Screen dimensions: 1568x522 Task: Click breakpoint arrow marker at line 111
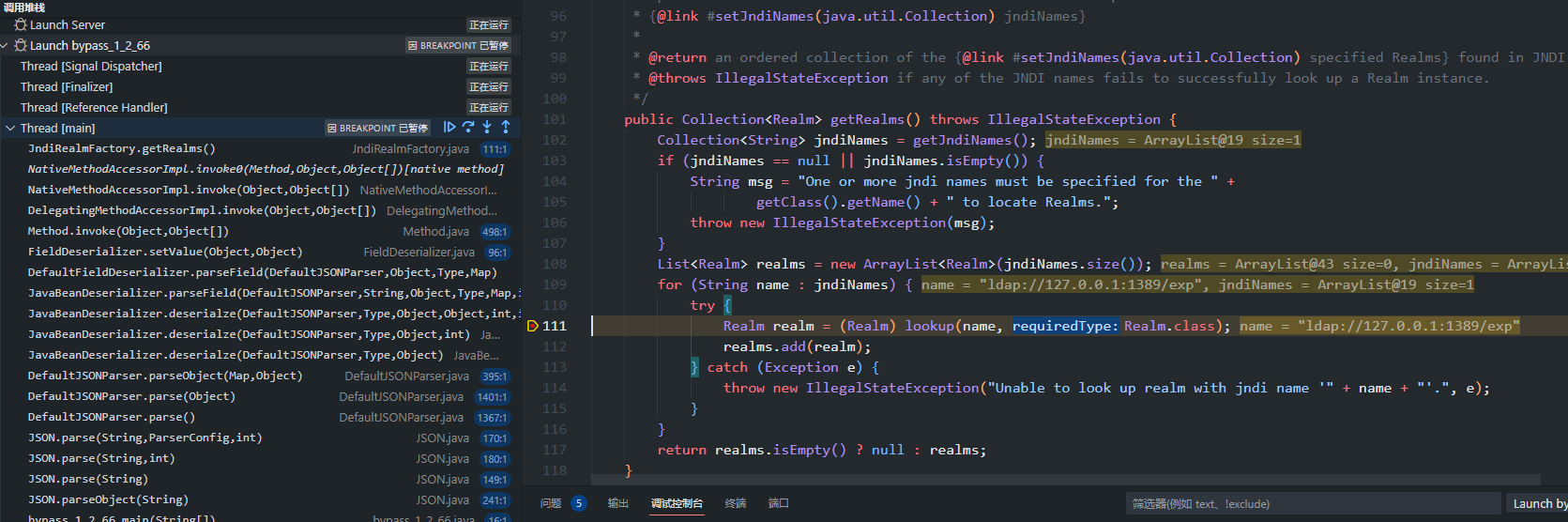pyautogui.click(x=532, y=326)
